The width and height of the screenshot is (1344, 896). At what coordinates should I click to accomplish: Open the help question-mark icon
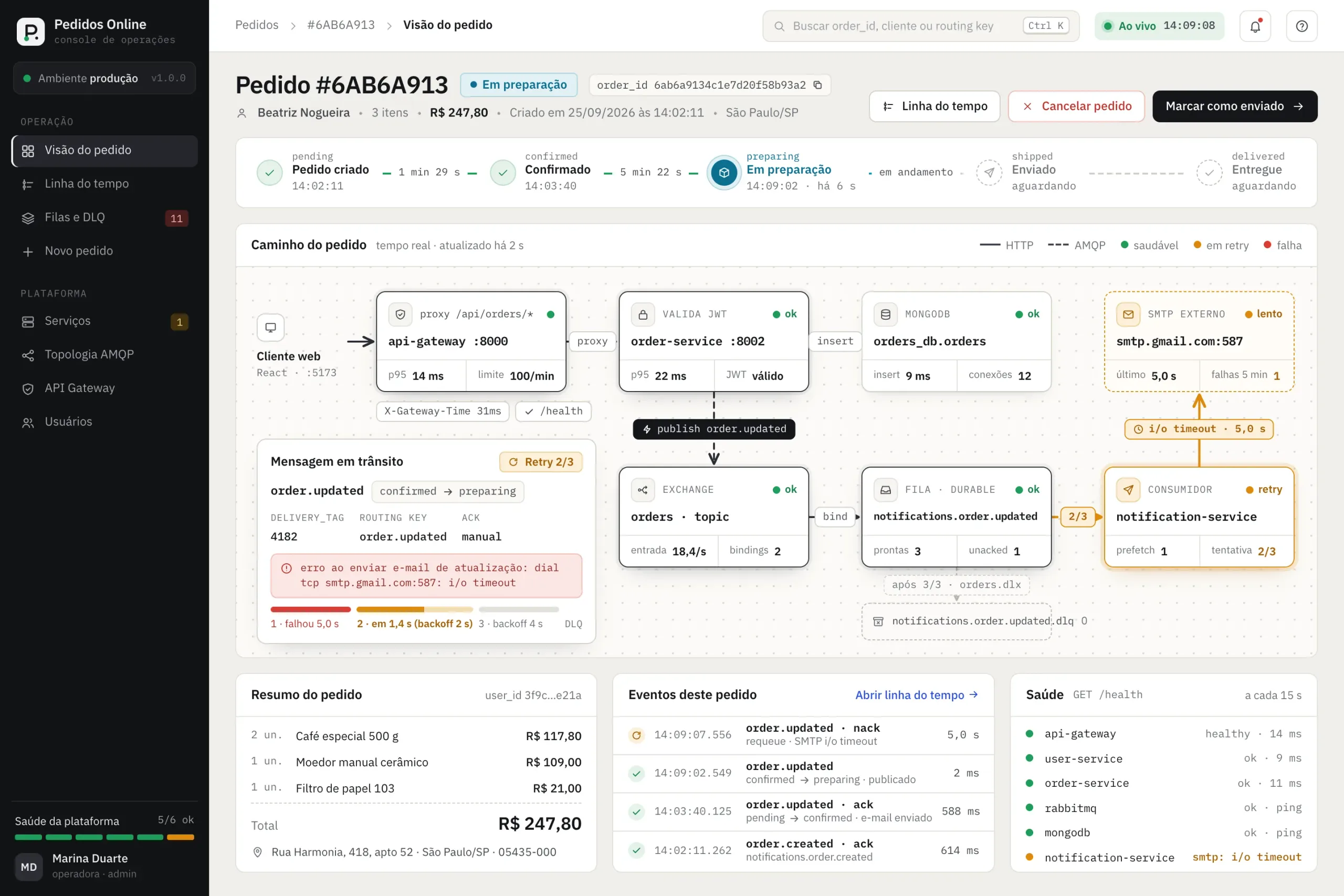point(1301,26)
